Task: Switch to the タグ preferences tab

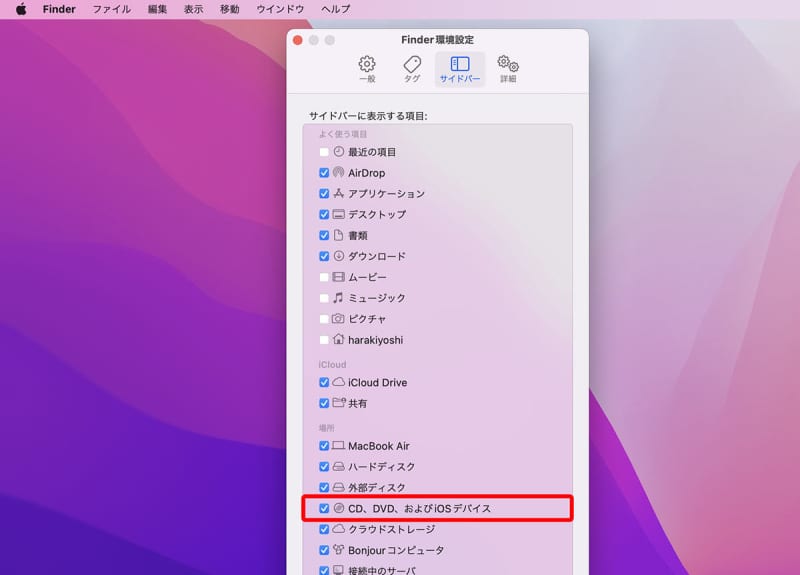Action: (x=412, y=69)
